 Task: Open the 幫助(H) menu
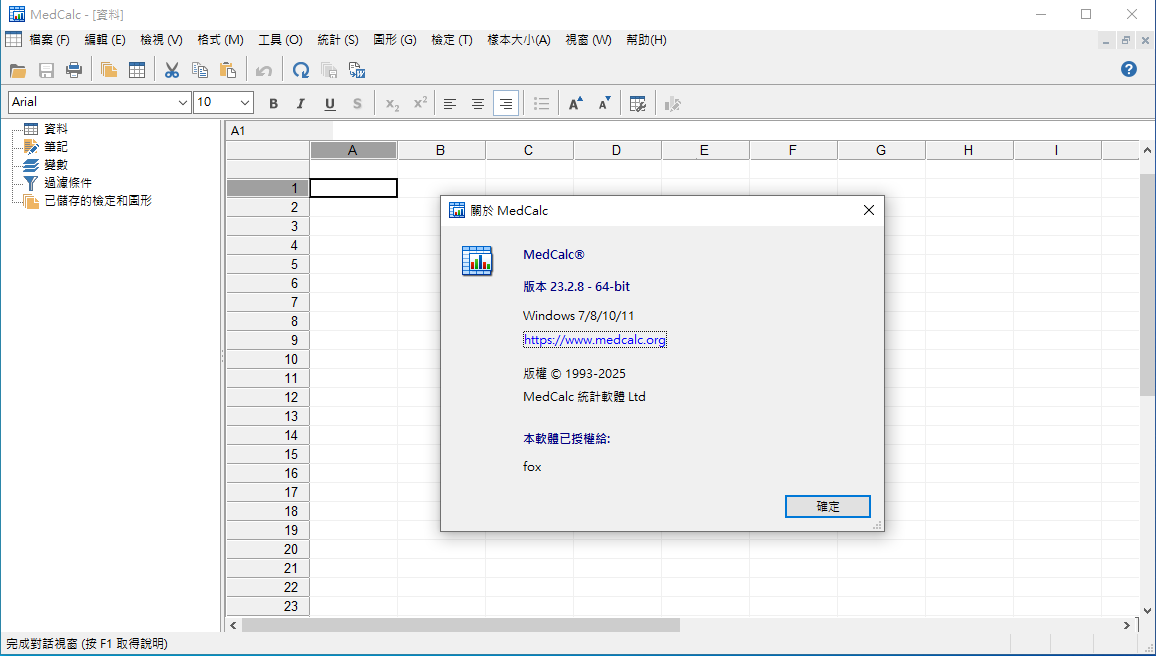(647, 40)
